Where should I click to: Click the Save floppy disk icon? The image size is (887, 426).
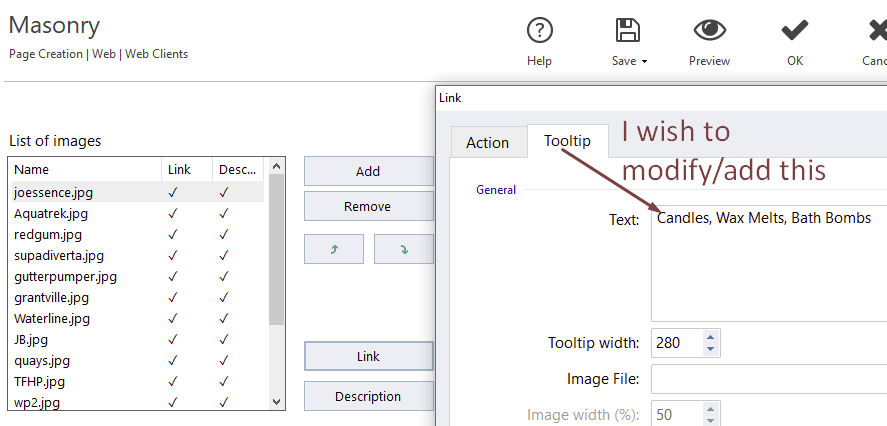tap(627, 30)
